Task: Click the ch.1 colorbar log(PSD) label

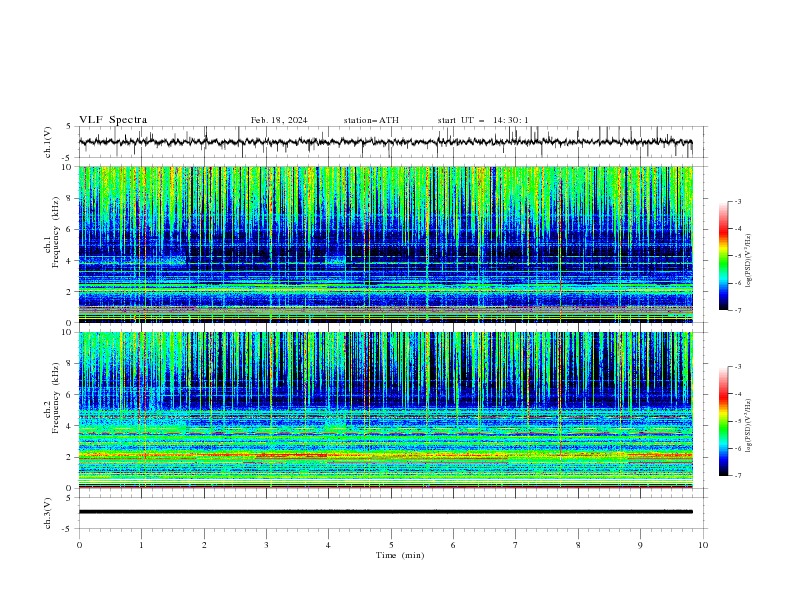Action: point(748,261)
